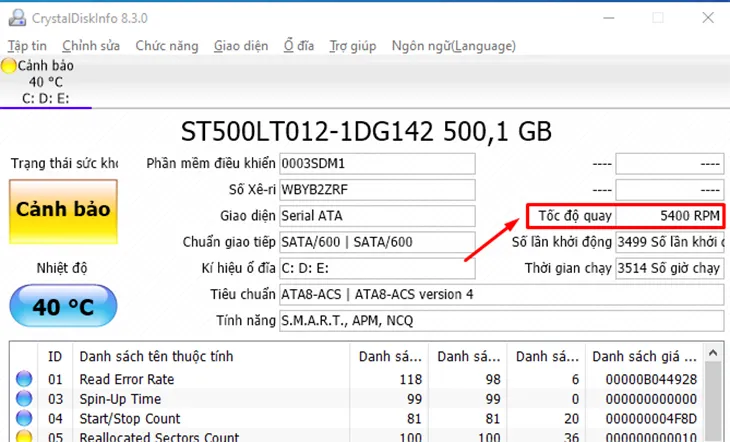Click the ID column header

click(x=55, y=356)
